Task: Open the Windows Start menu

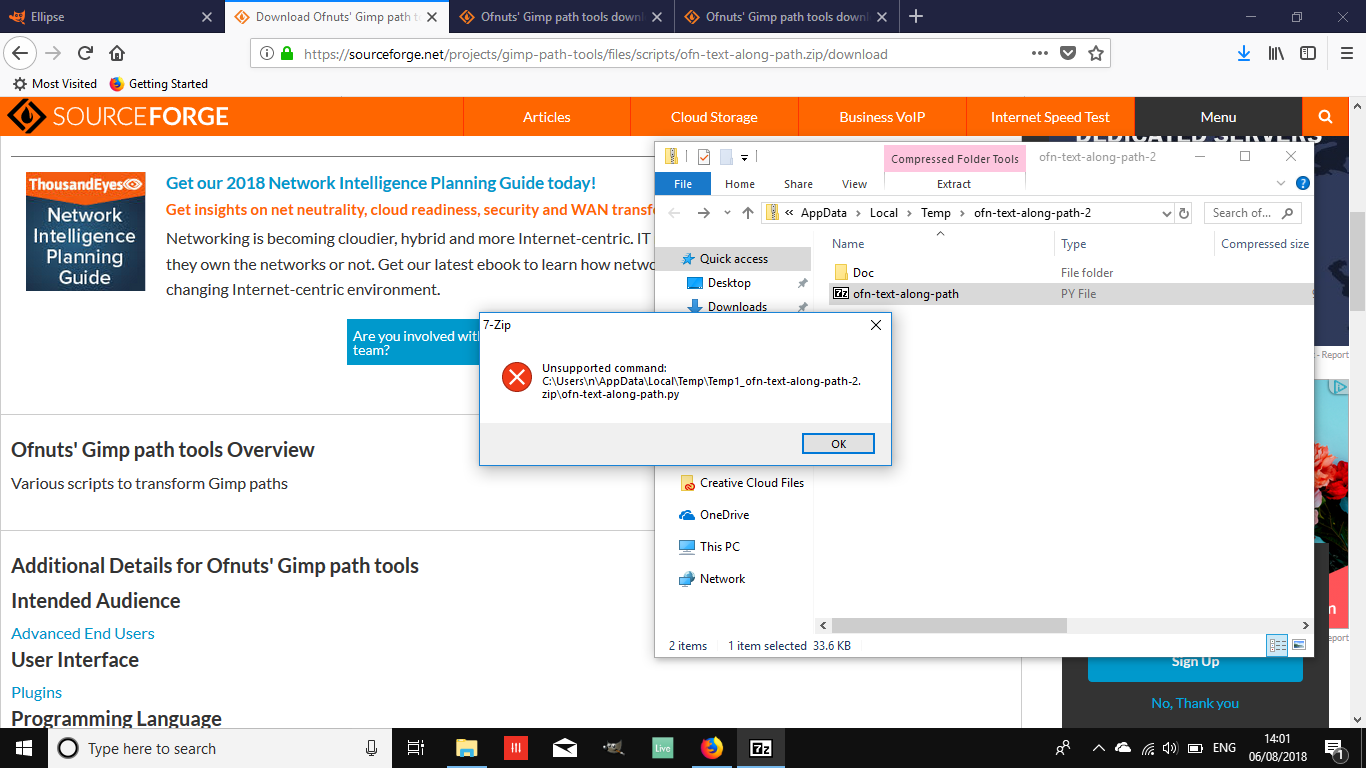Action: [x=24, y=748]
